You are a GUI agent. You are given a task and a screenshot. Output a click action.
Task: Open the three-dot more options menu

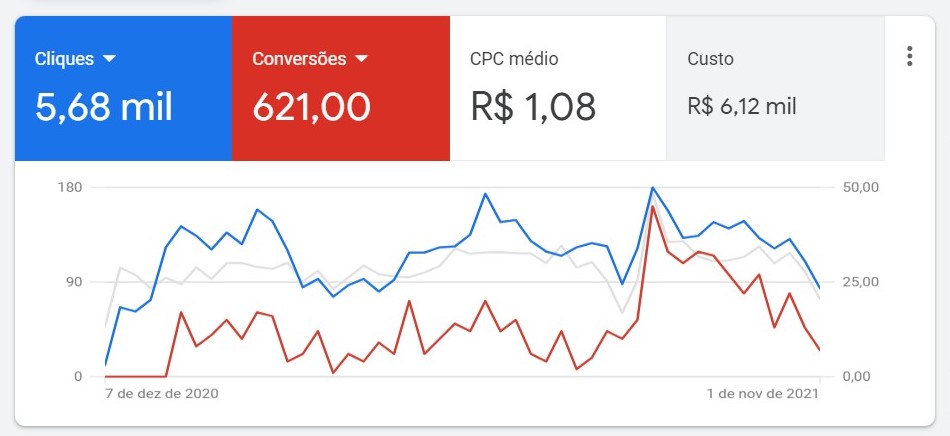(909, 56)
